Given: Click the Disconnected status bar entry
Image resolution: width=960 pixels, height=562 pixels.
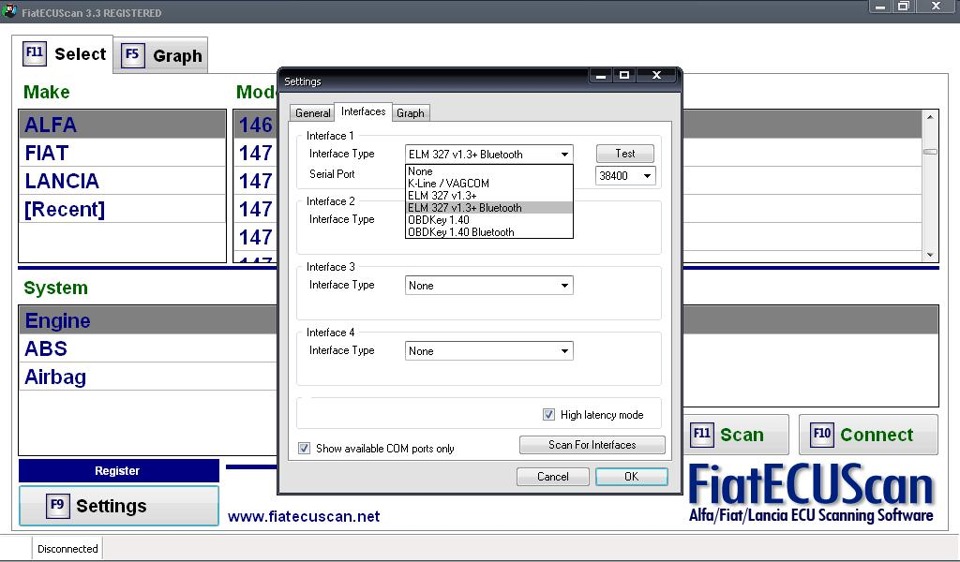Looking at the screenshot, I should 67,549.
